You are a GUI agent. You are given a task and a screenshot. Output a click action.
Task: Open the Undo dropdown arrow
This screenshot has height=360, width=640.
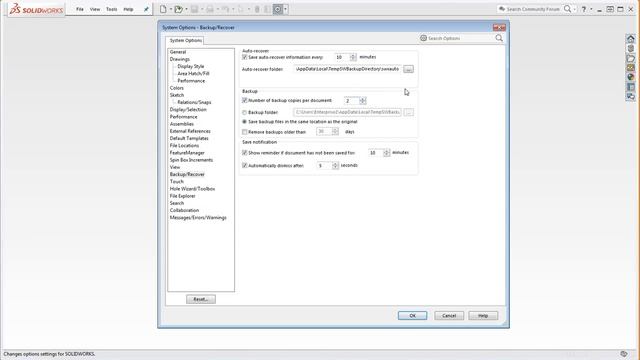[x=233, y=9]
